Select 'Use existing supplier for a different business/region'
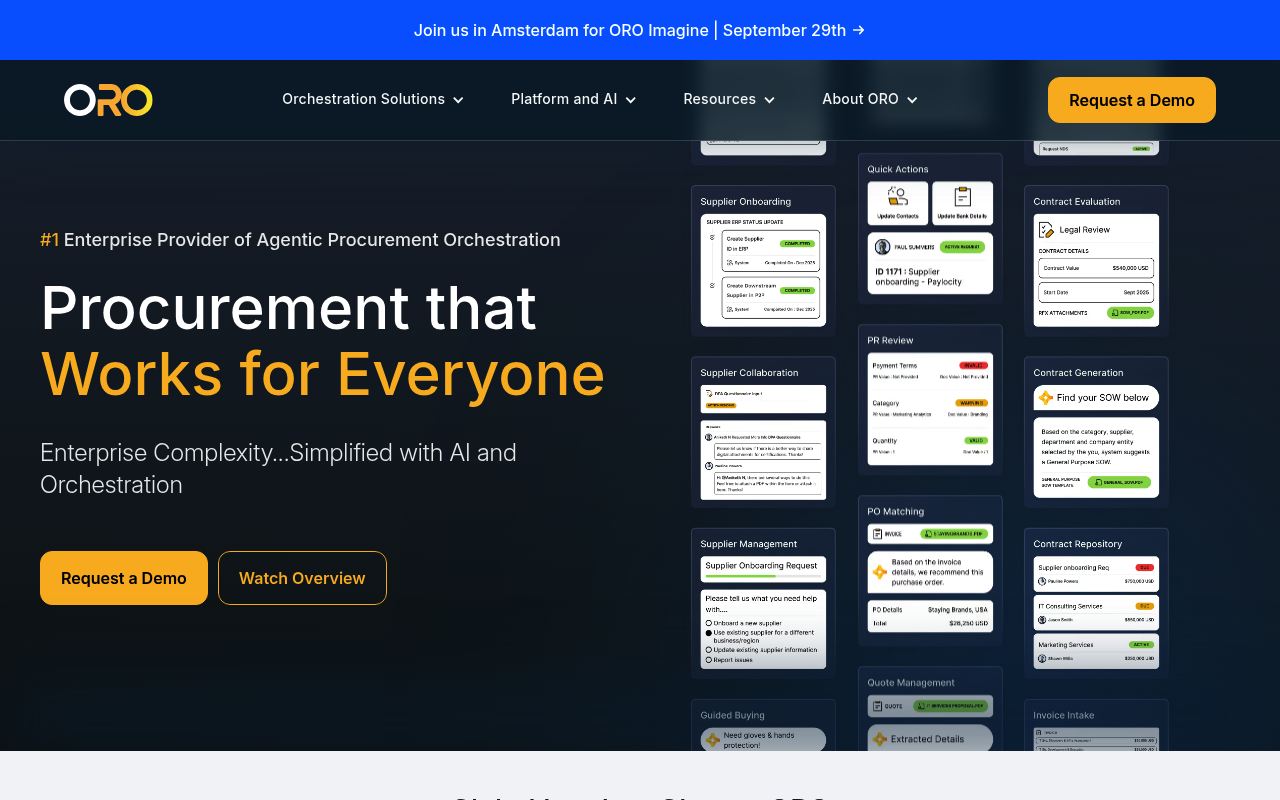1280x800 pixels. click(709, 633)
